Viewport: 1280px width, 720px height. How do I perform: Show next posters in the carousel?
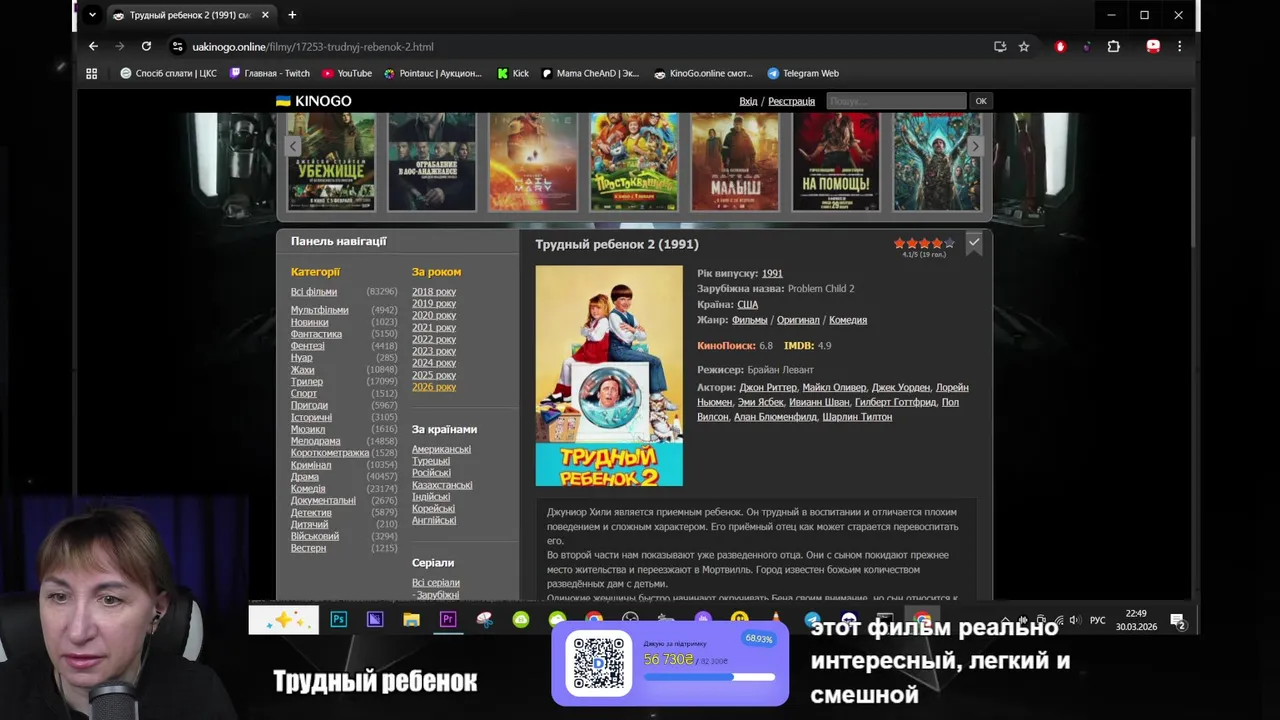[x=975, y=146]
